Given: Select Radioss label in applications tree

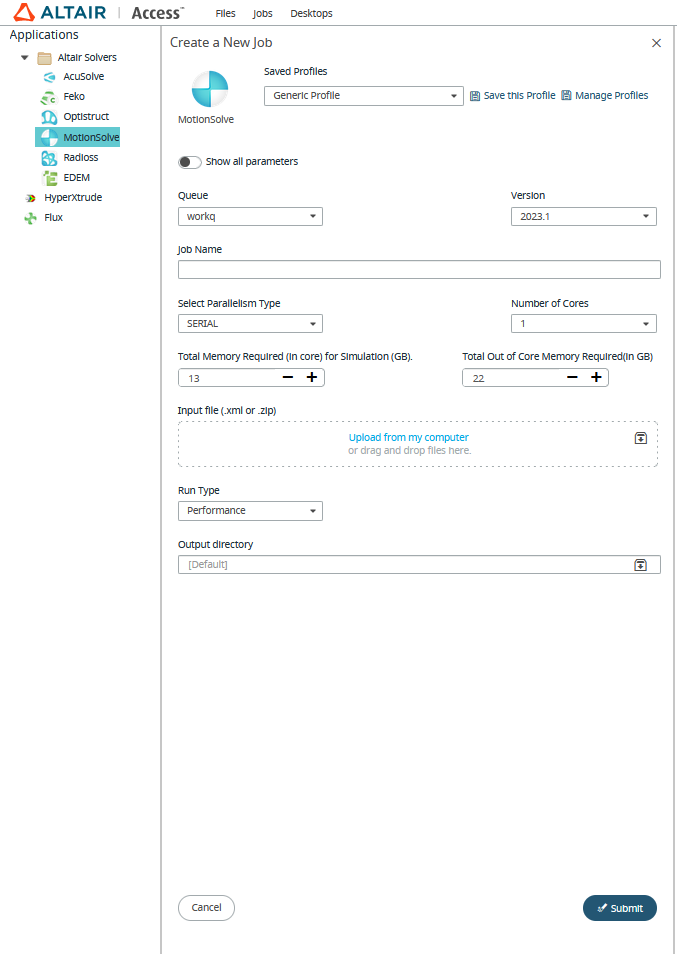Looking at the screenshot, I should (81, 158).
